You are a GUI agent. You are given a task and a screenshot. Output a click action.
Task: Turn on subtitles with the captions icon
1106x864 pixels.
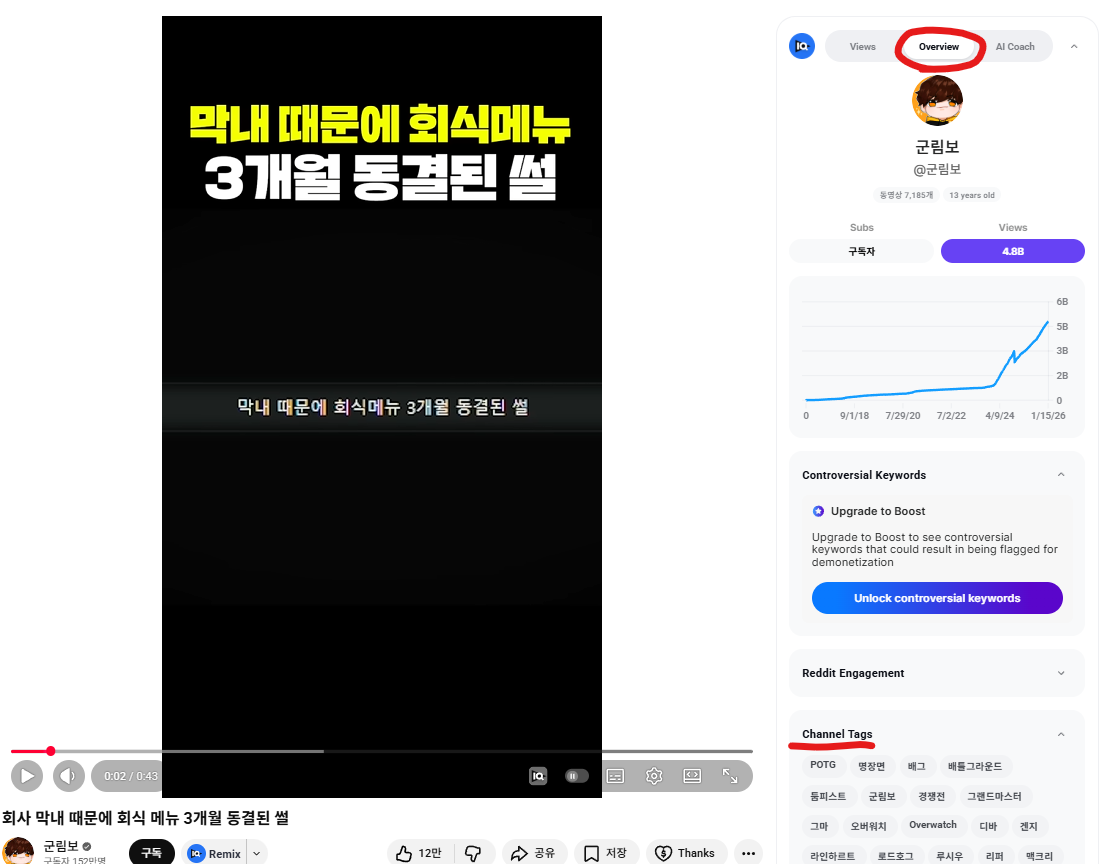(x=616, y=776)
